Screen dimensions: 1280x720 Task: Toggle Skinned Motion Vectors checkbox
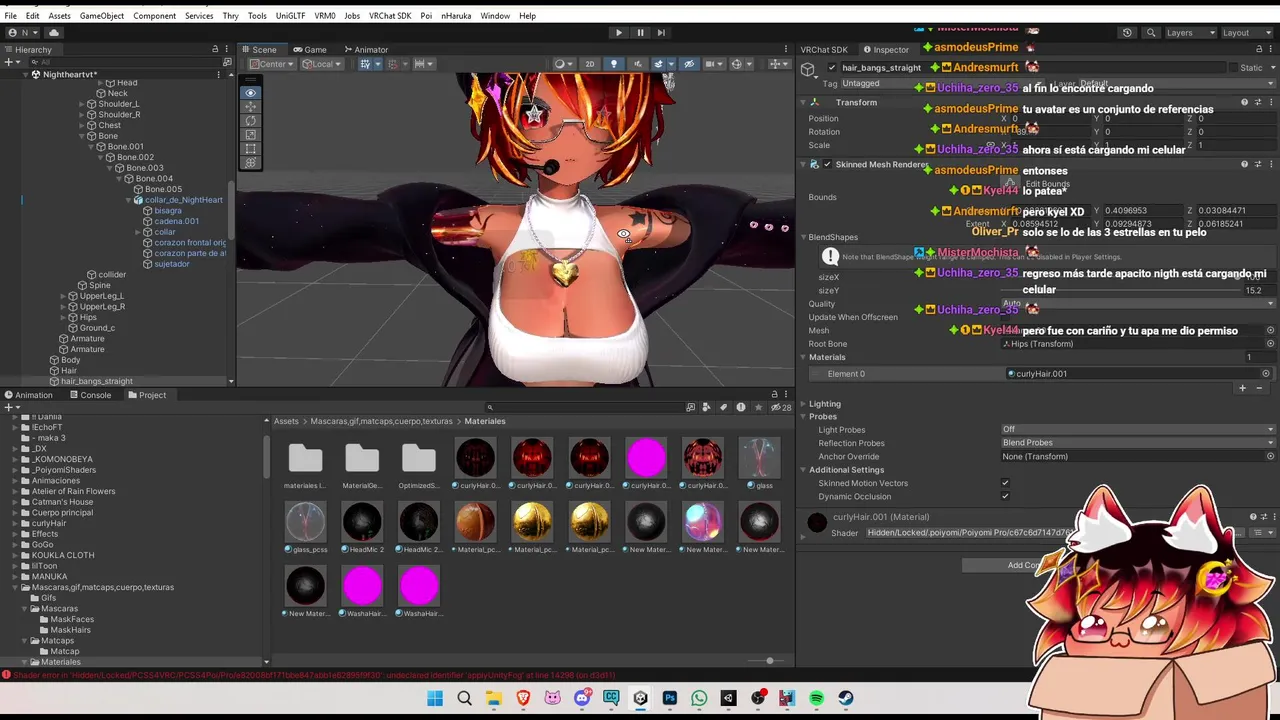(x=1005, y=483)
